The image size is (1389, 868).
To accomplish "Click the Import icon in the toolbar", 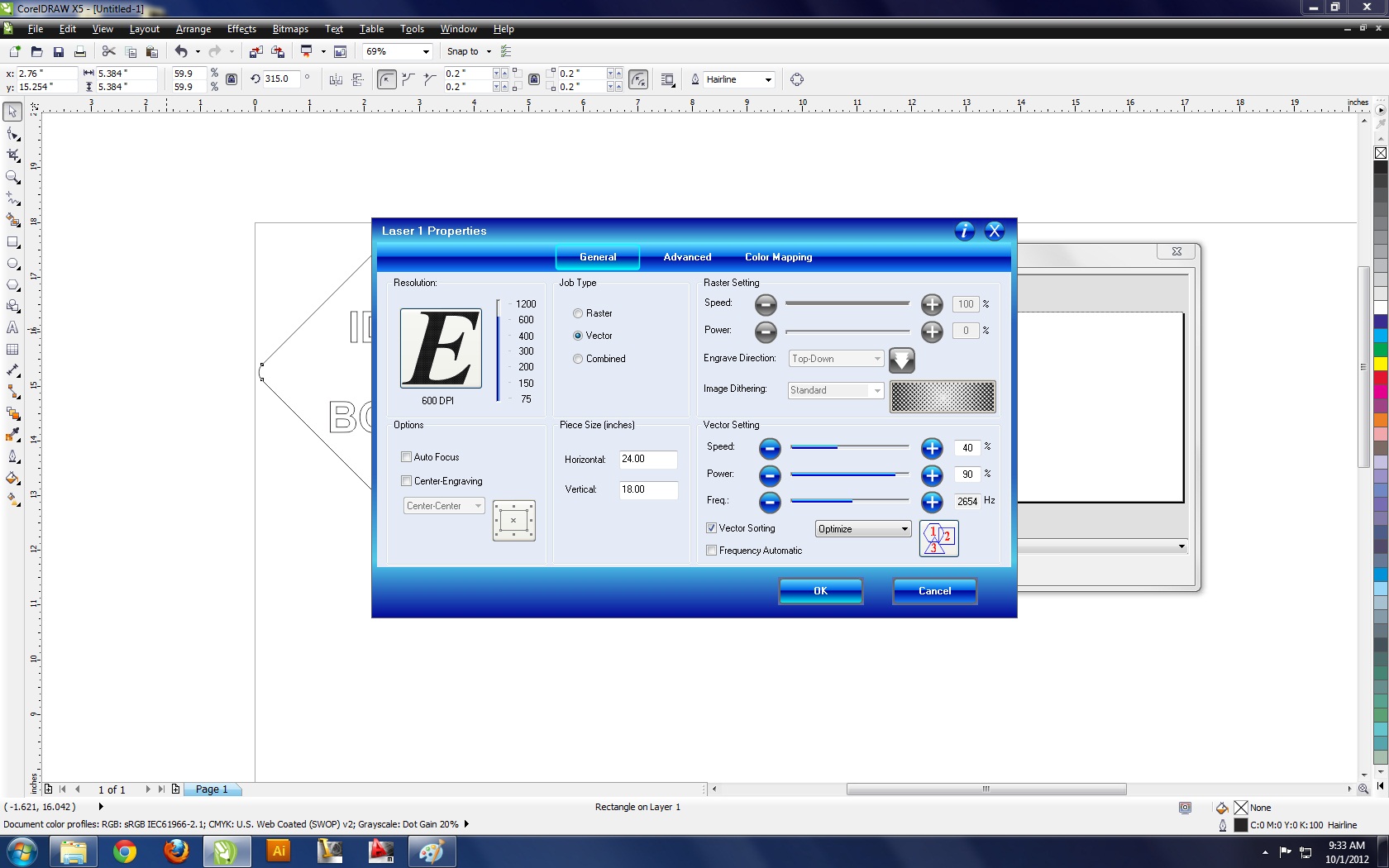I will [256, 51].
